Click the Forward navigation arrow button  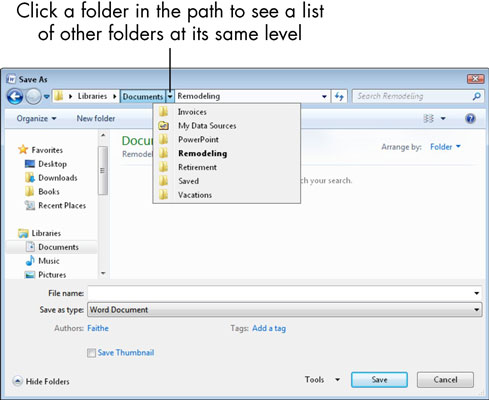33,97
